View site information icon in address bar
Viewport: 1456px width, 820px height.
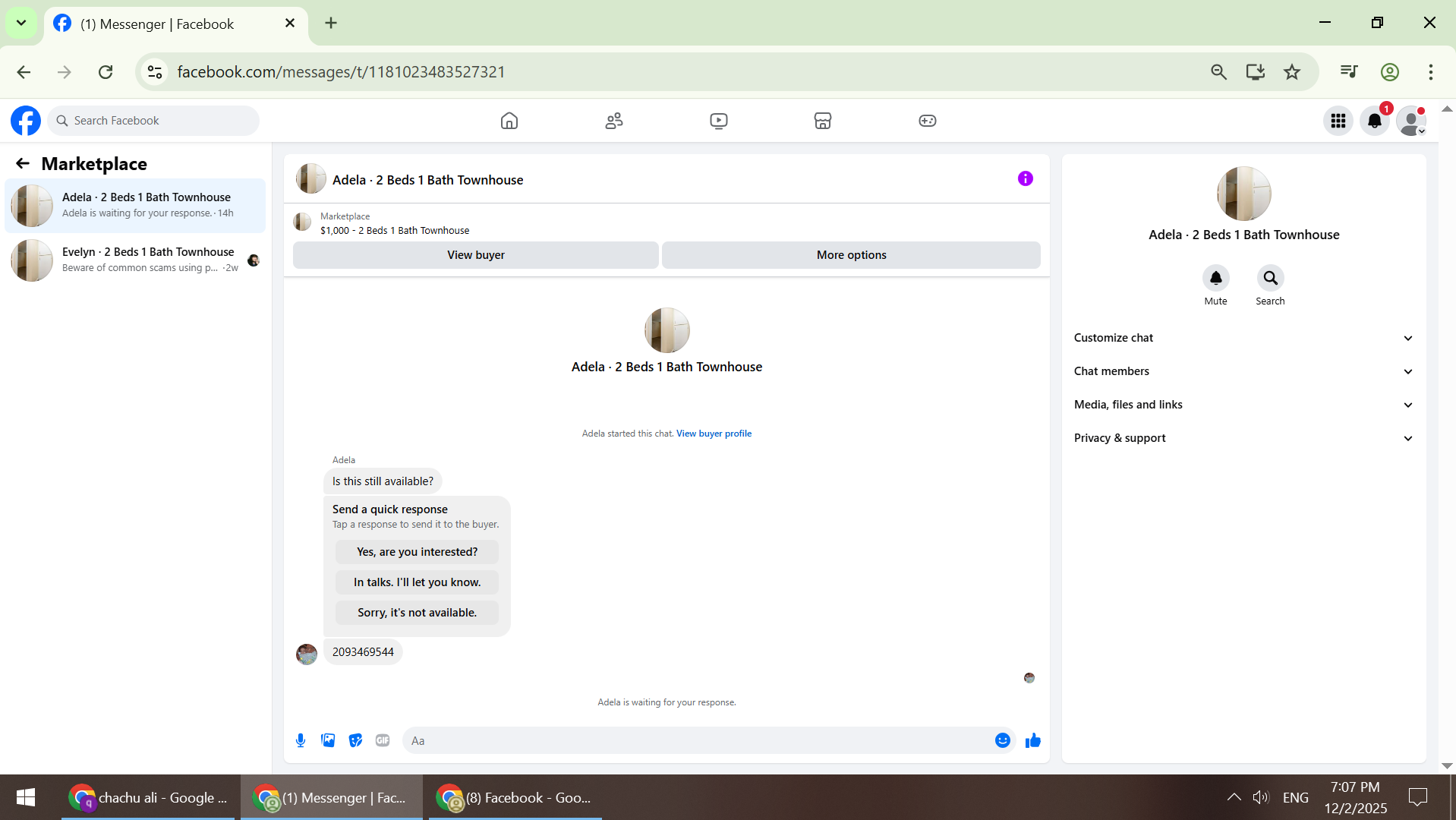pyautogui.click(x=155, y=72)
